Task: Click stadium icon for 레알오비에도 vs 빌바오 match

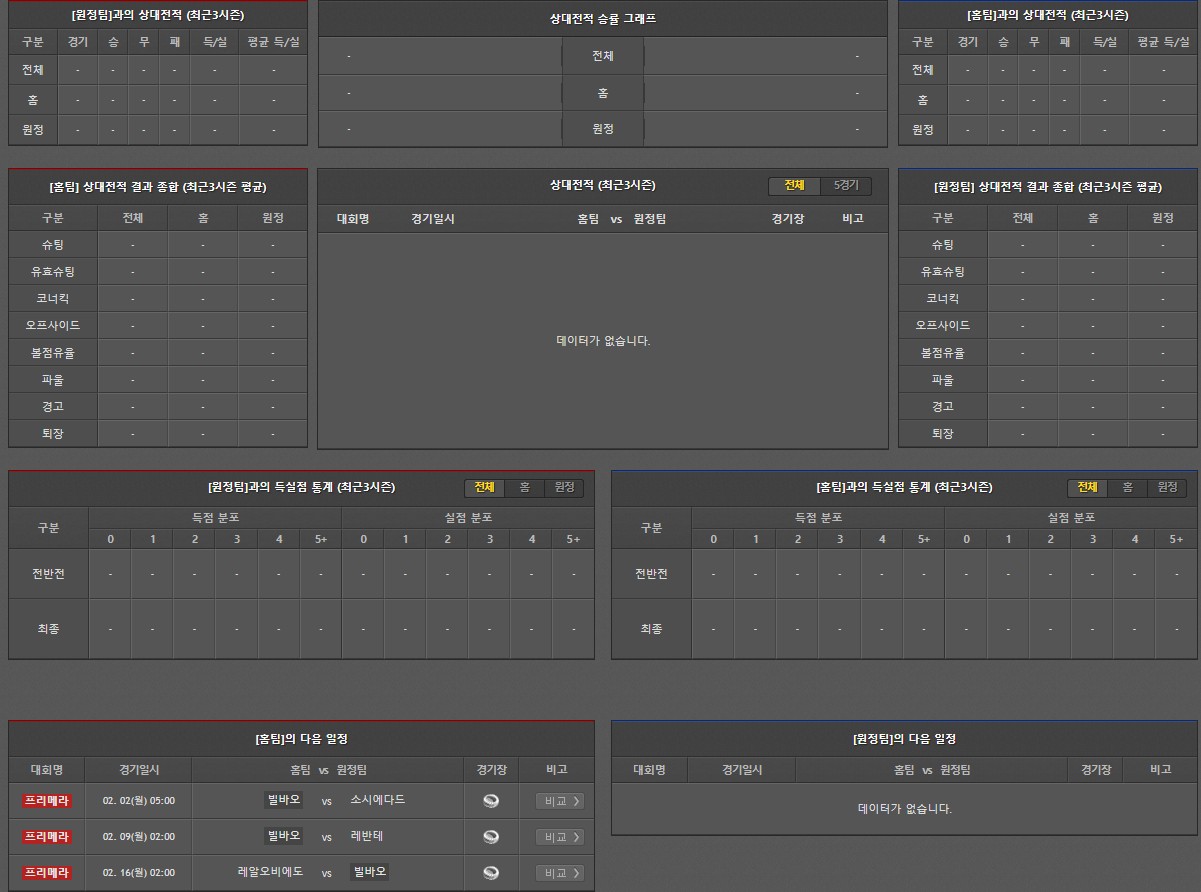Action: coord(490,873)
